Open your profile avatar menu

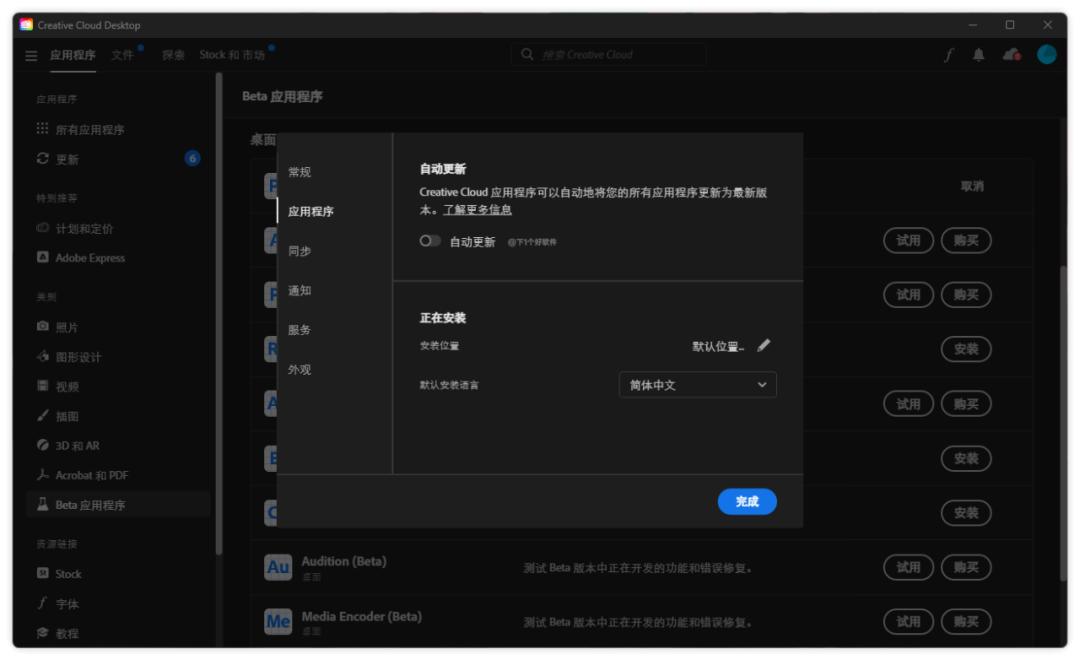[1048, 55]
